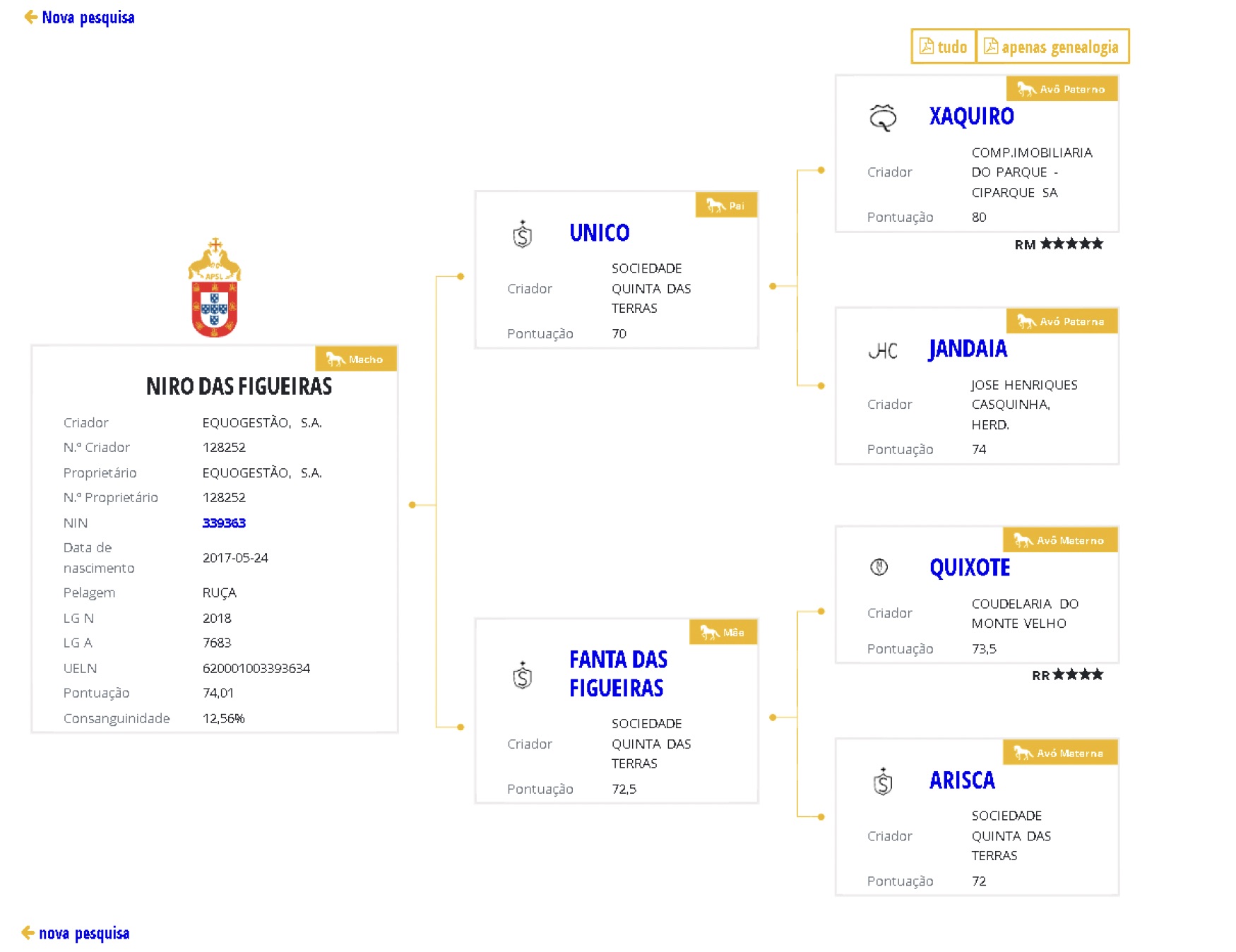Follow the bottom nova pesquisa link
The image size is (1236, 952).
pos(84,933)
